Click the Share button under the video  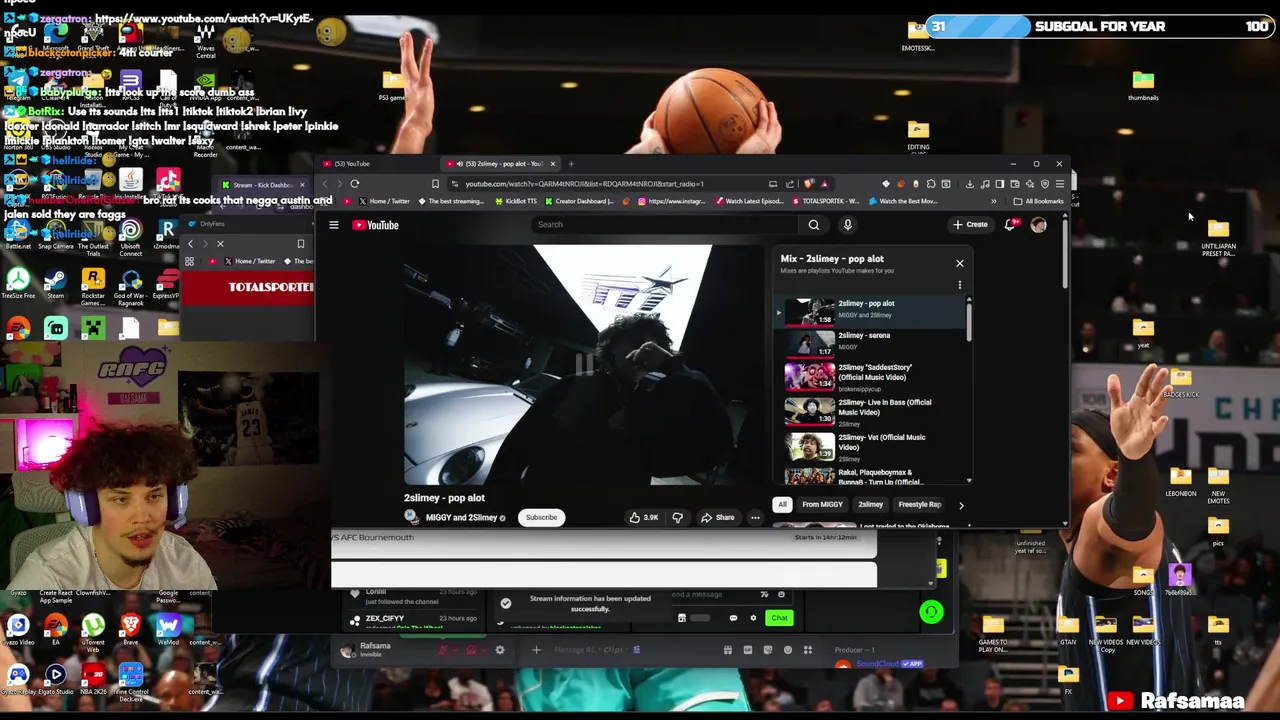718,517
